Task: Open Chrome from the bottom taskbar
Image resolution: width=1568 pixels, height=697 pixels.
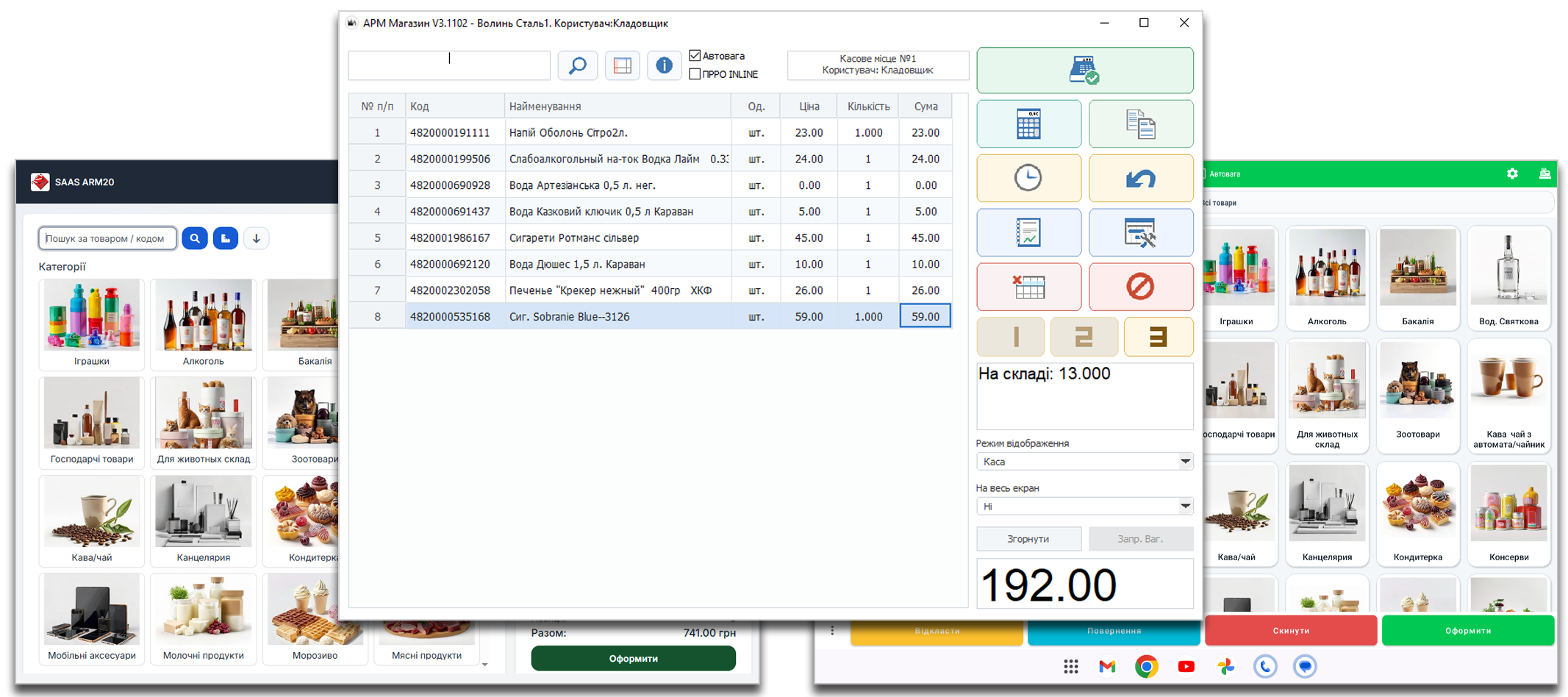Action: [1146, 666]
